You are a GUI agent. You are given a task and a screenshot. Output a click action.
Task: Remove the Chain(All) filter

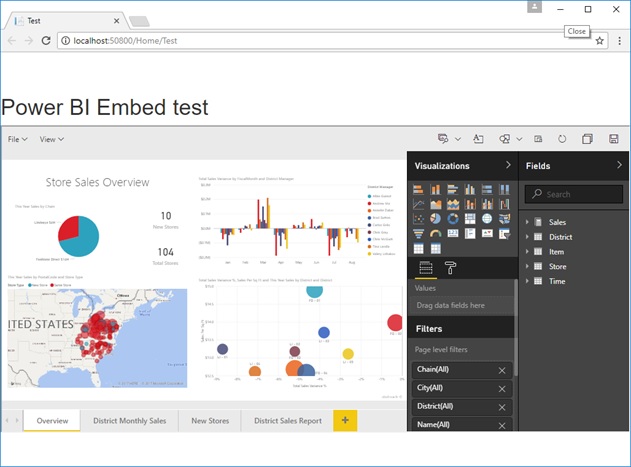[502, 370]
